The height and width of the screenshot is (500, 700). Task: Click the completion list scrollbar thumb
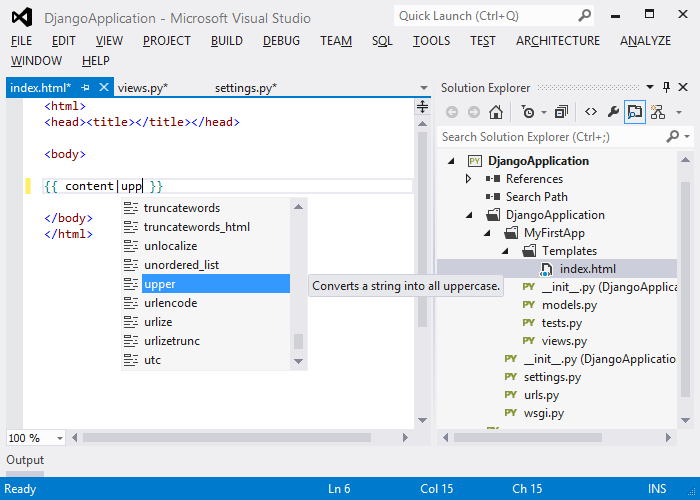coord(299,342)
